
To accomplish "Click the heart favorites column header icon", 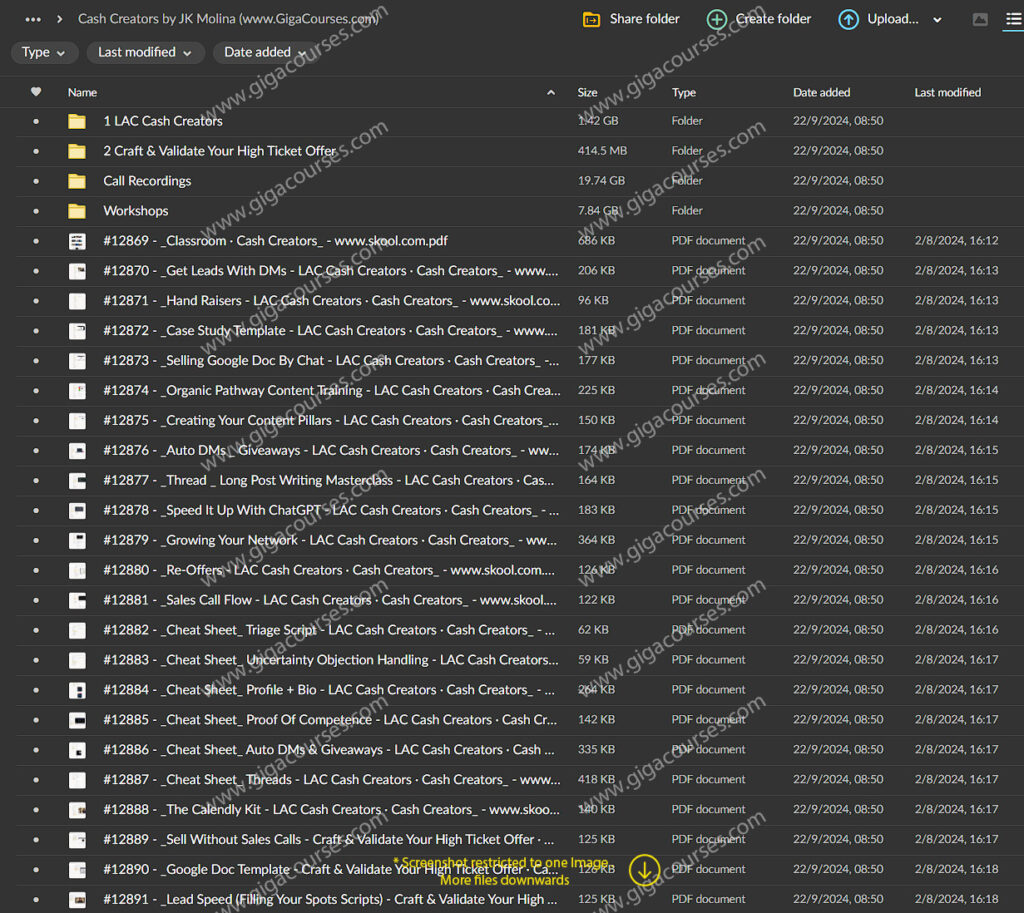I will (x=36, y=92).
